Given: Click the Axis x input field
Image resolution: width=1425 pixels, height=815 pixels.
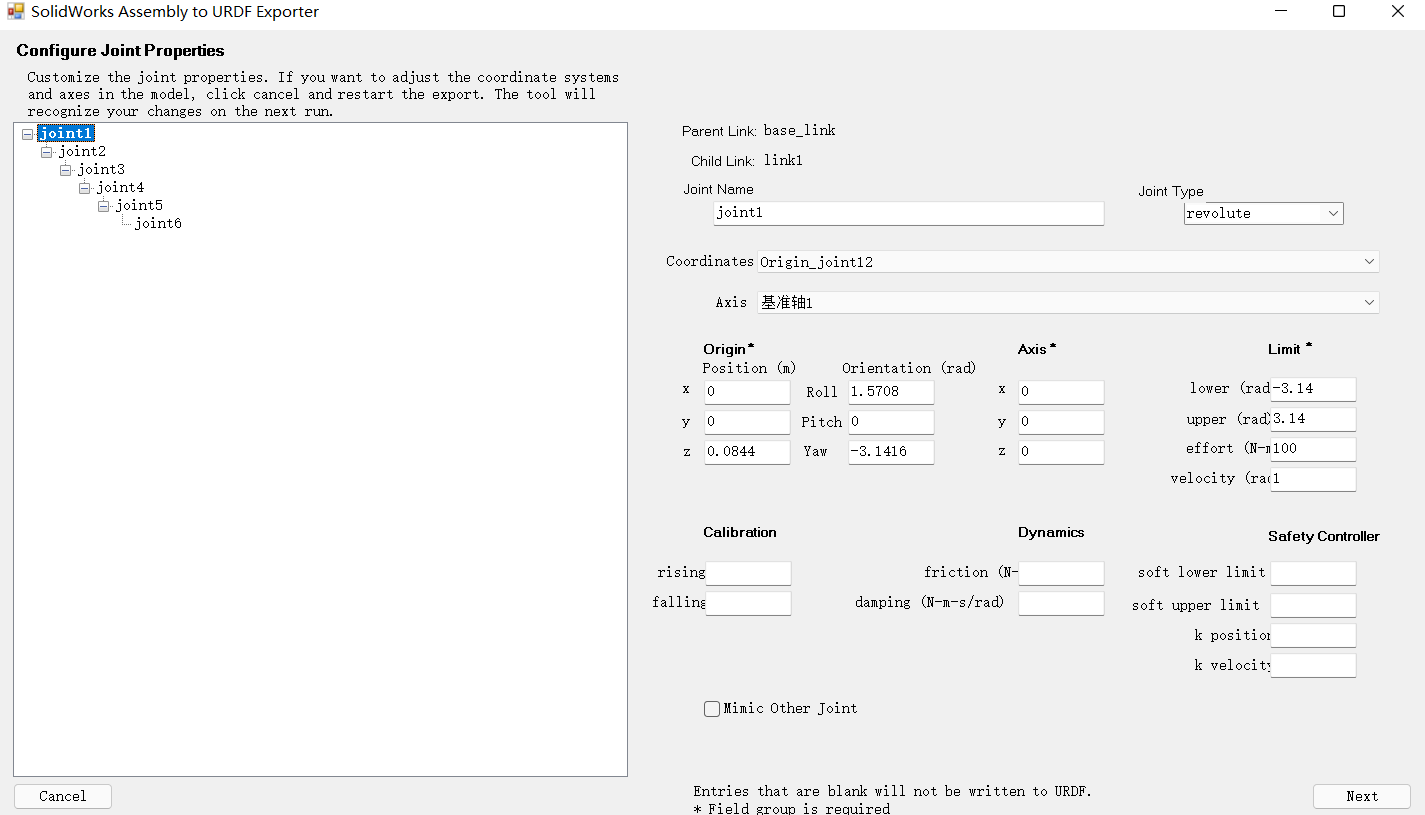Looking at the screenshot, I should point(1061,392).
